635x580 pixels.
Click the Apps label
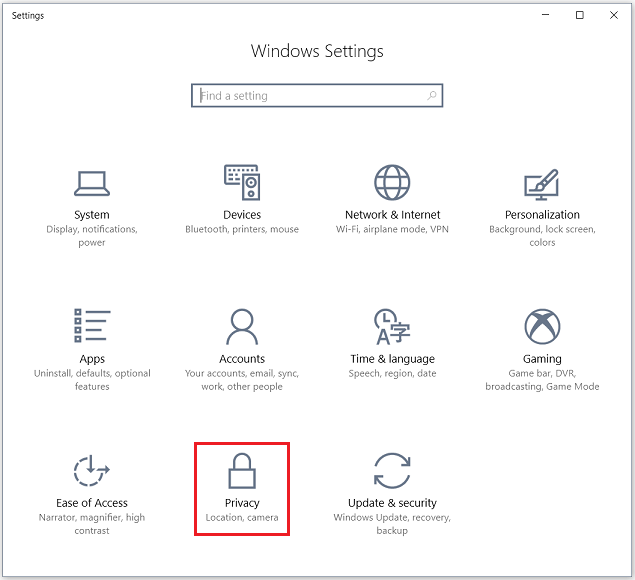pyautogui.click(x=92, y=359)
